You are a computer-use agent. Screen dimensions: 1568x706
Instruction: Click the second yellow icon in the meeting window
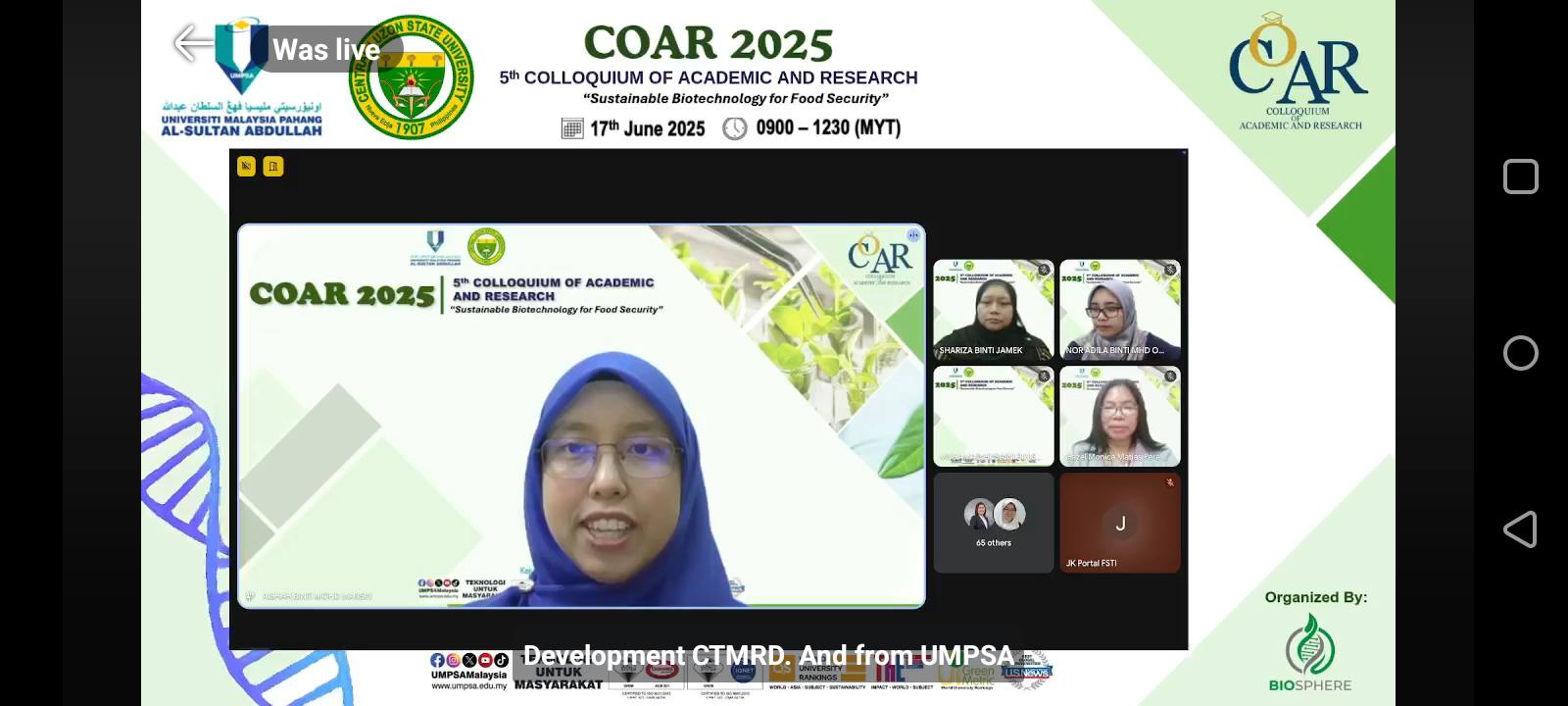[273, 167]
